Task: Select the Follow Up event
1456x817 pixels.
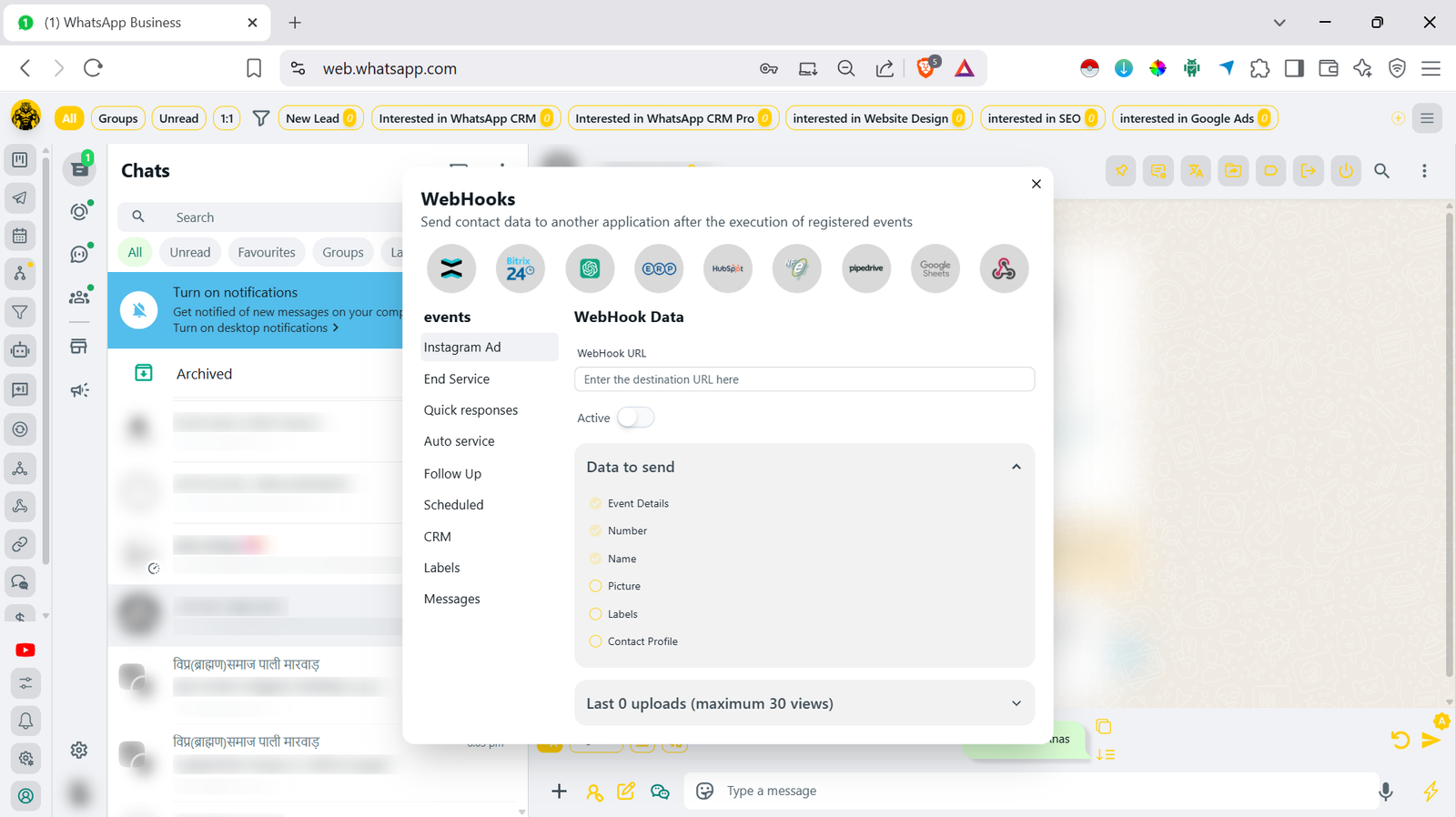Action: coord(452,474)
